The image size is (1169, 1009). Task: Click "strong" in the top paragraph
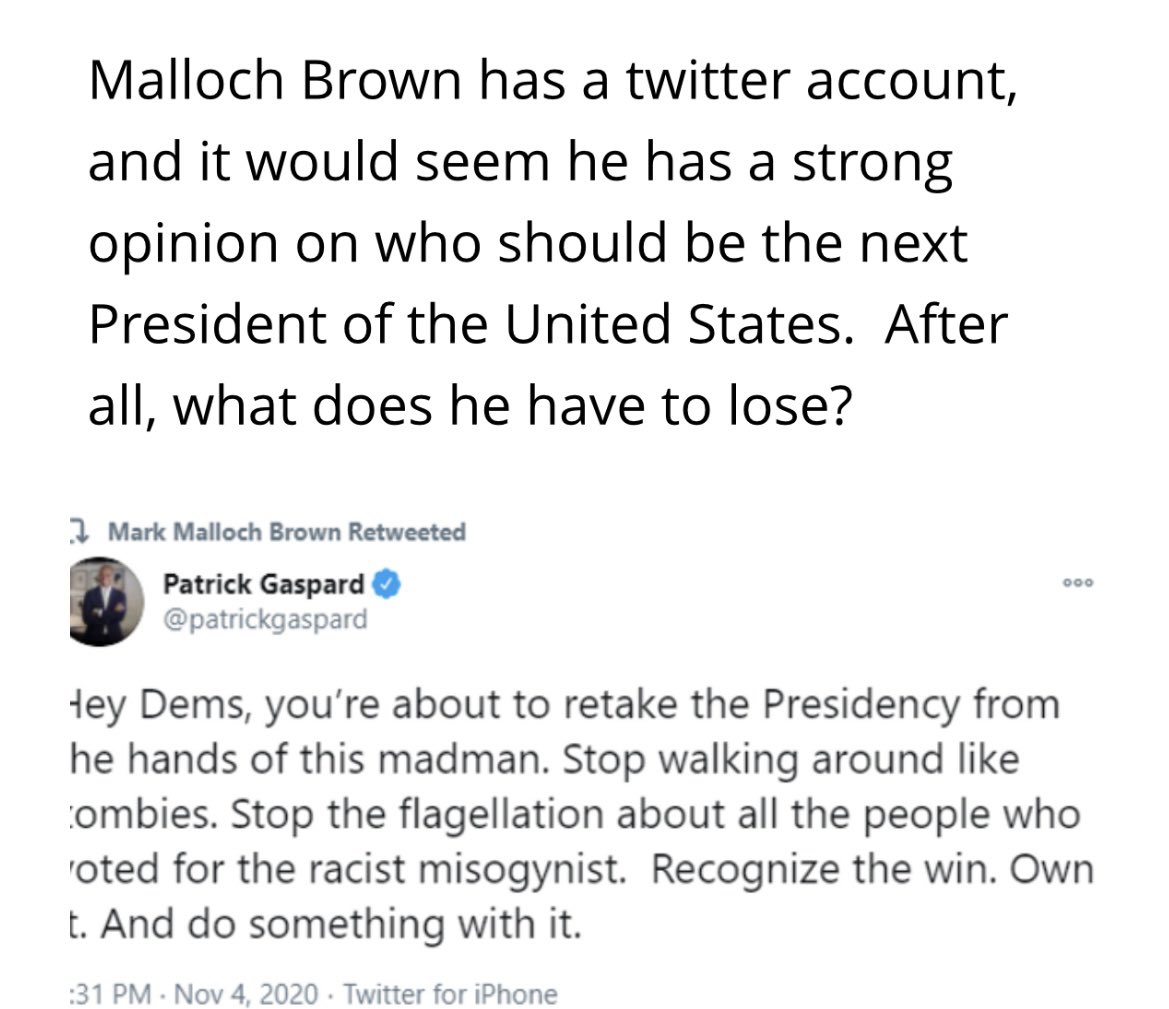tap(871, 162)
